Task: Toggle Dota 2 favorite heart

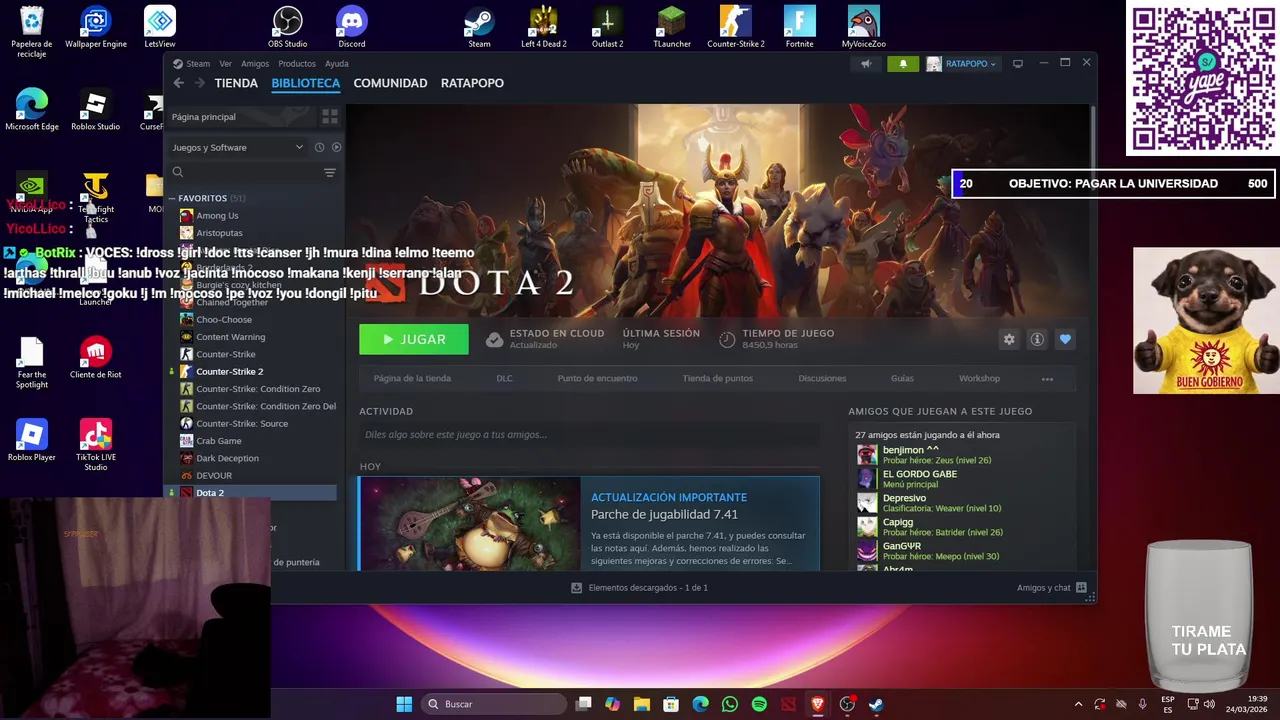Action: [1065, 339]
